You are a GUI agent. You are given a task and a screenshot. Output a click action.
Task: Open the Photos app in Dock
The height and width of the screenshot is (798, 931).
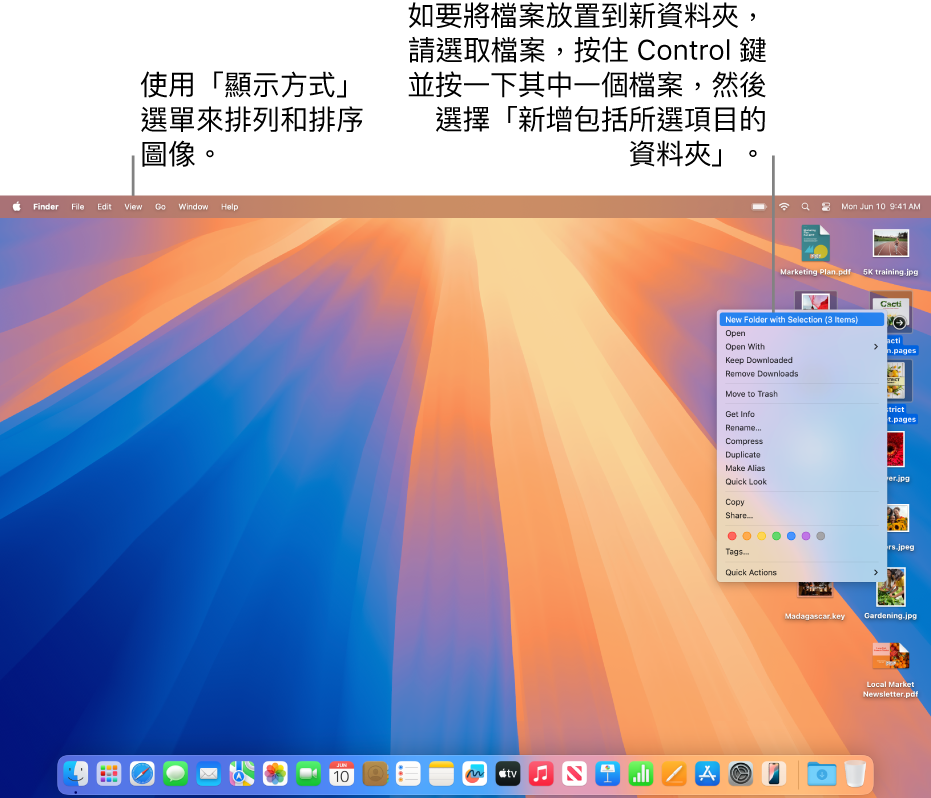pyautogui.click(x=276, y=774)
